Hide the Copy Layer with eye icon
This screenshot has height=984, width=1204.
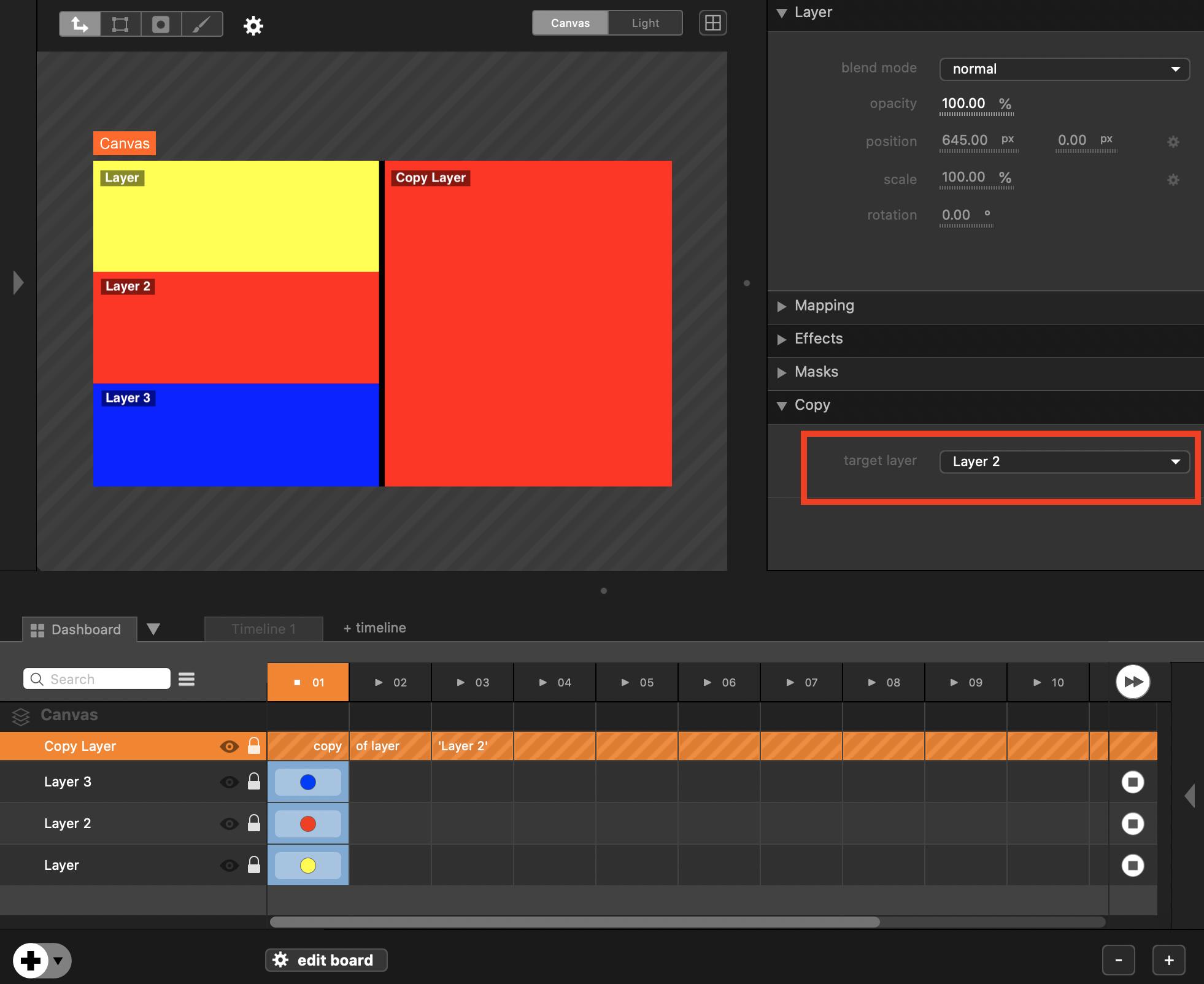[229, 747]
